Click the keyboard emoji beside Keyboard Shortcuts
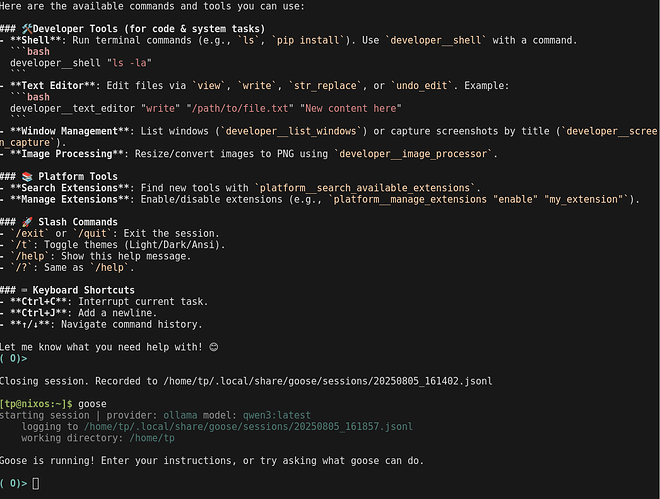This screenshot has width=660, height=499. [x=24, y=290]
